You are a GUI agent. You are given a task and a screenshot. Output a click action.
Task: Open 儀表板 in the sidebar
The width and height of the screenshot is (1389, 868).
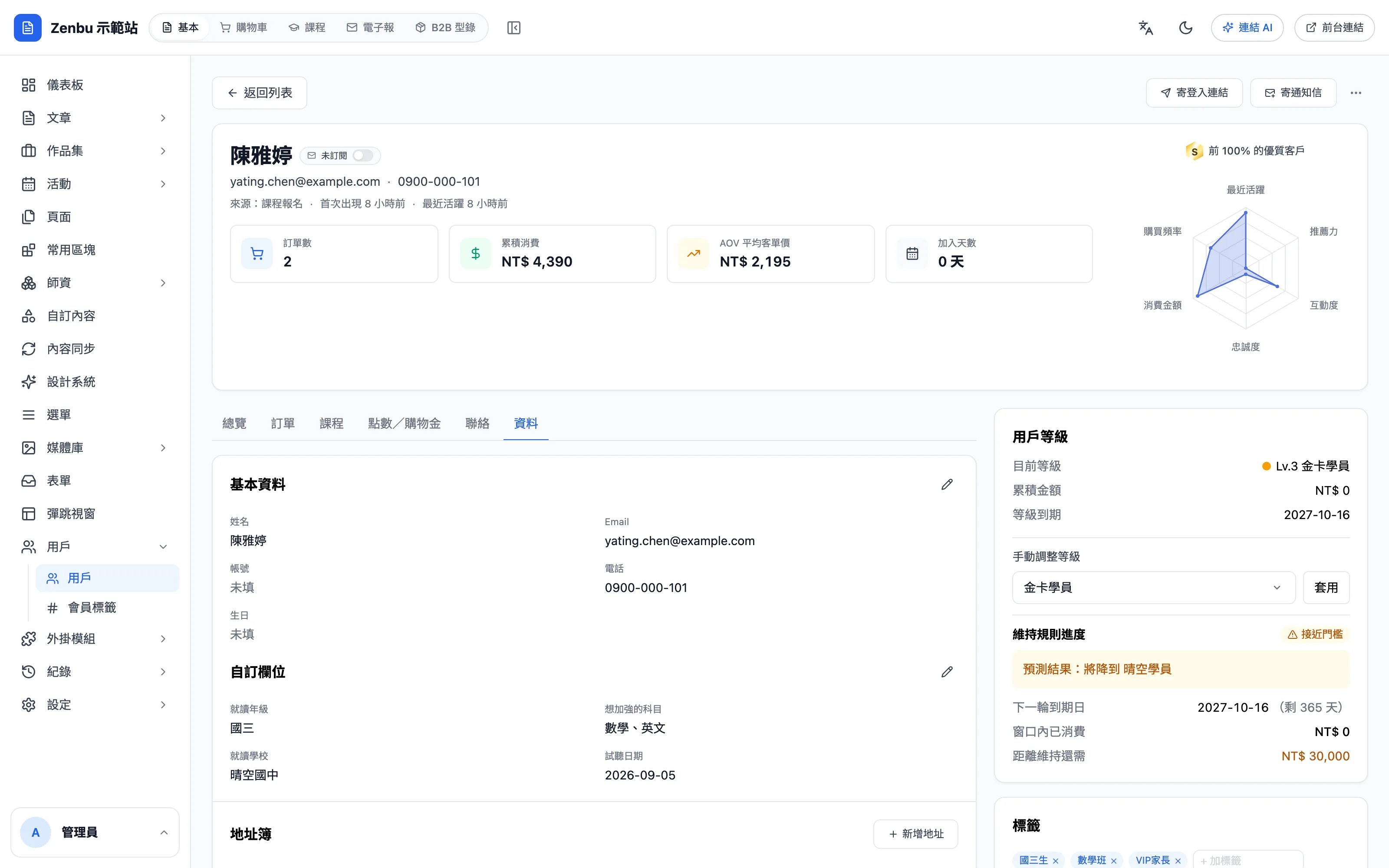pos(95,85)
